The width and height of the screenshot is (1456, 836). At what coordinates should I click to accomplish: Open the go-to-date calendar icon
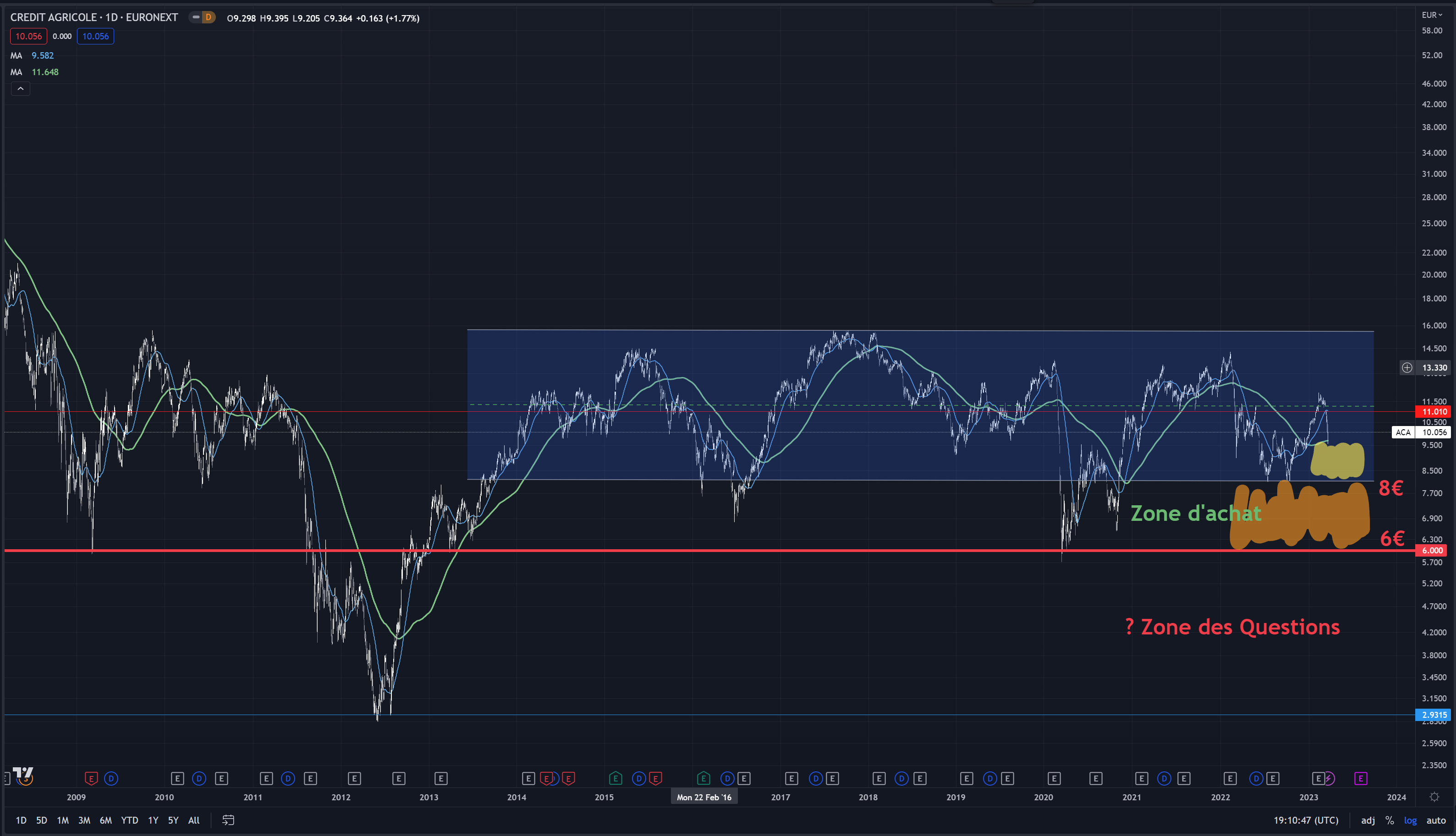click(x=228, y=820)
